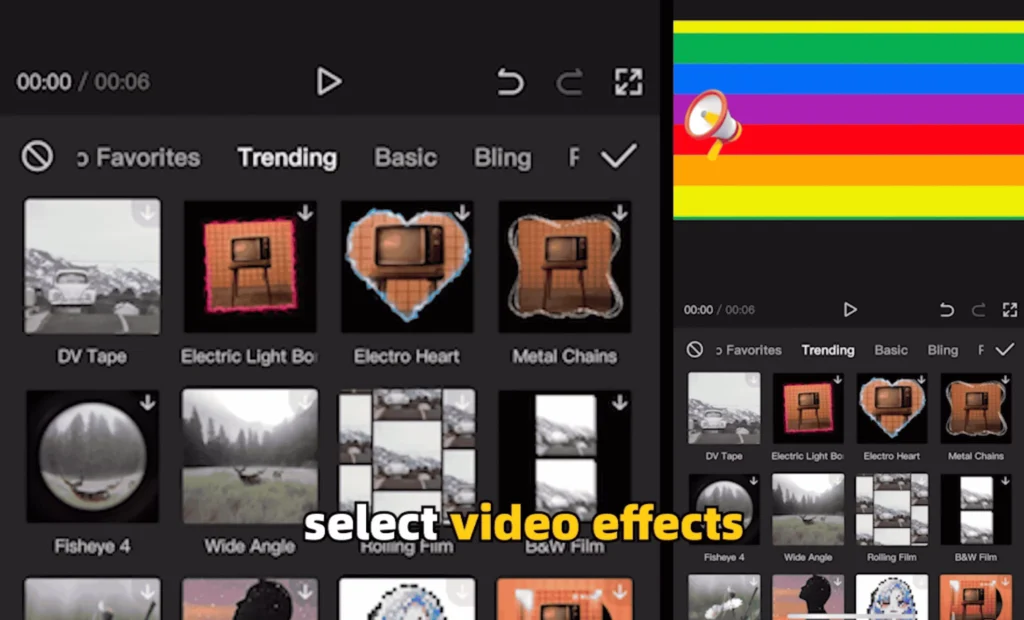Image resolution: width=1024 pixels, height=620 pixels.
Task: Pick the large Fisheye 4 thumbnail
Action: point(92,457)
